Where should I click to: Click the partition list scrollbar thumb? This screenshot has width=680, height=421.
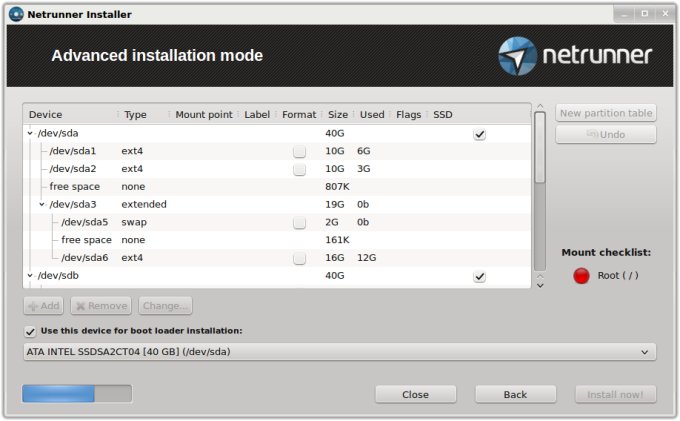[540, 147]
